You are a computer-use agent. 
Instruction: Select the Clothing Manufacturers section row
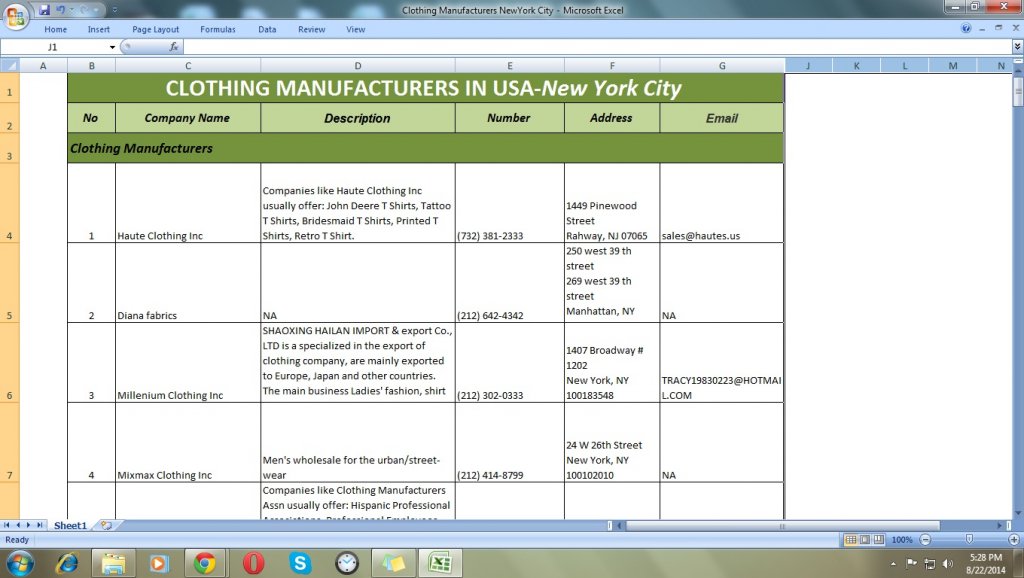pos(425,148)
